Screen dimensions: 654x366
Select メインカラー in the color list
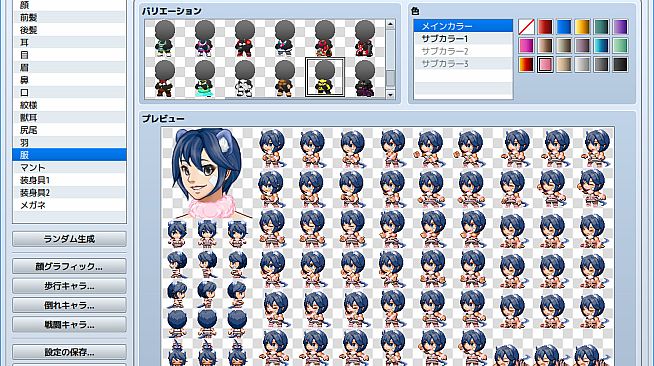pyautogui.click(x=463, y=26)
